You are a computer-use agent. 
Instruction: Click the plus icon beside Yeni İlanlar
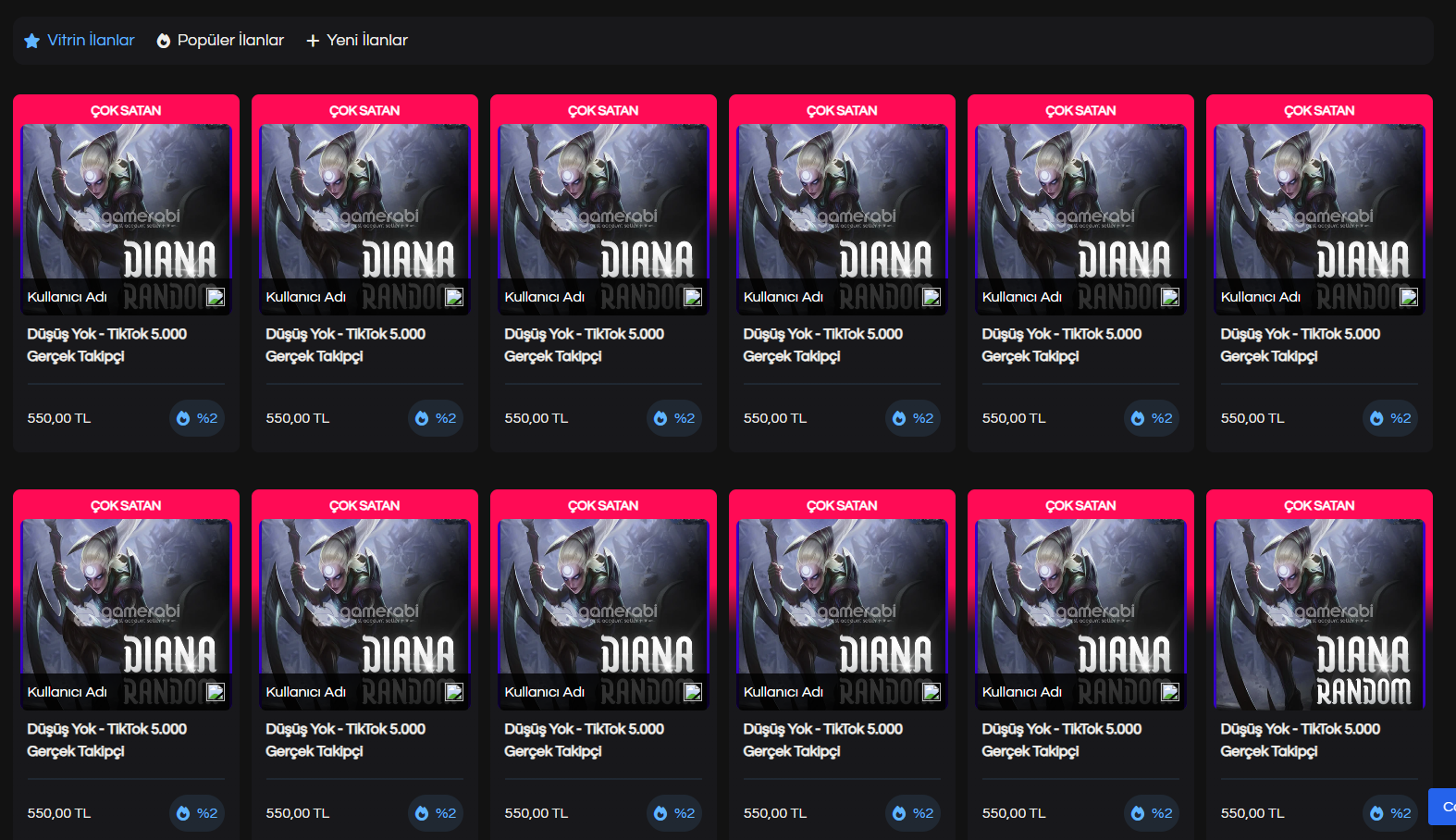point(313,41)
